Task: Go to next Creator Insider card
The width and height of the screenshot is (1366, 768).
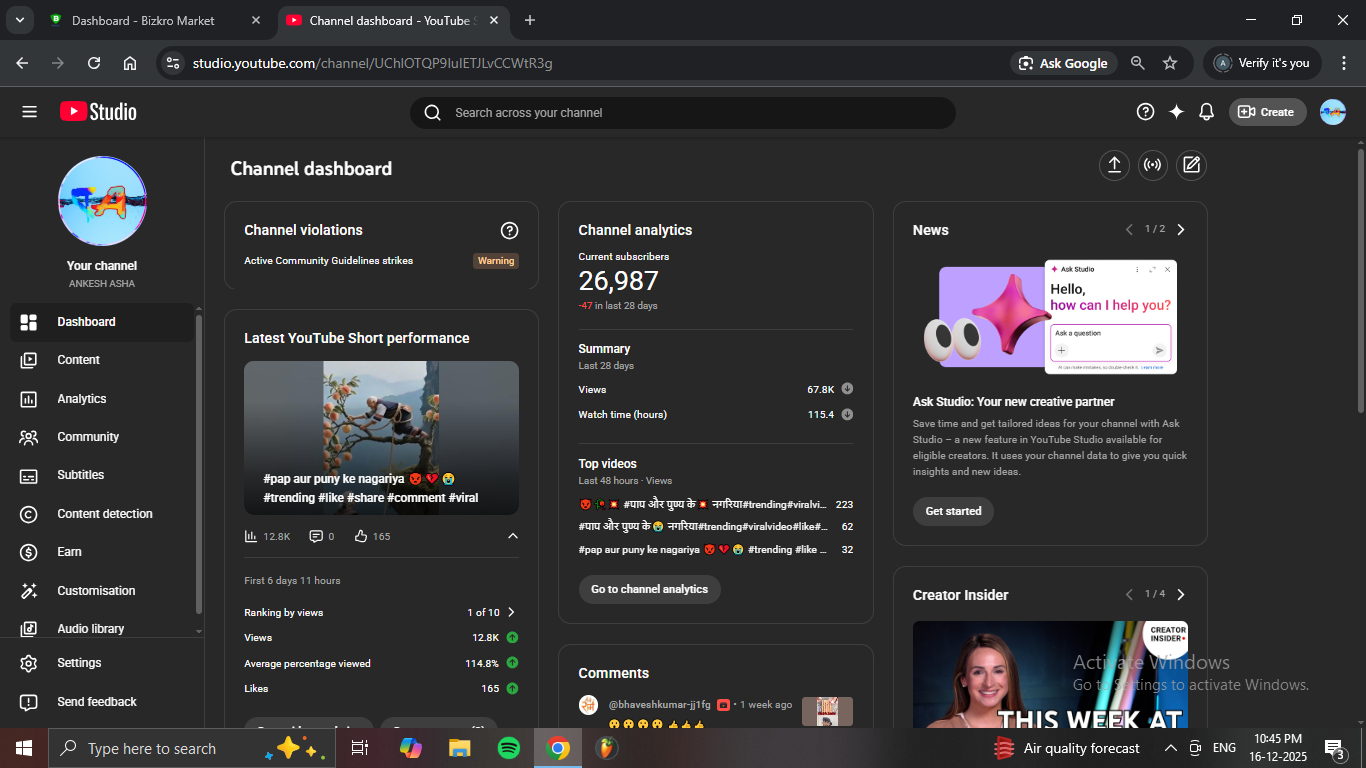Action: coord(1181,595)
